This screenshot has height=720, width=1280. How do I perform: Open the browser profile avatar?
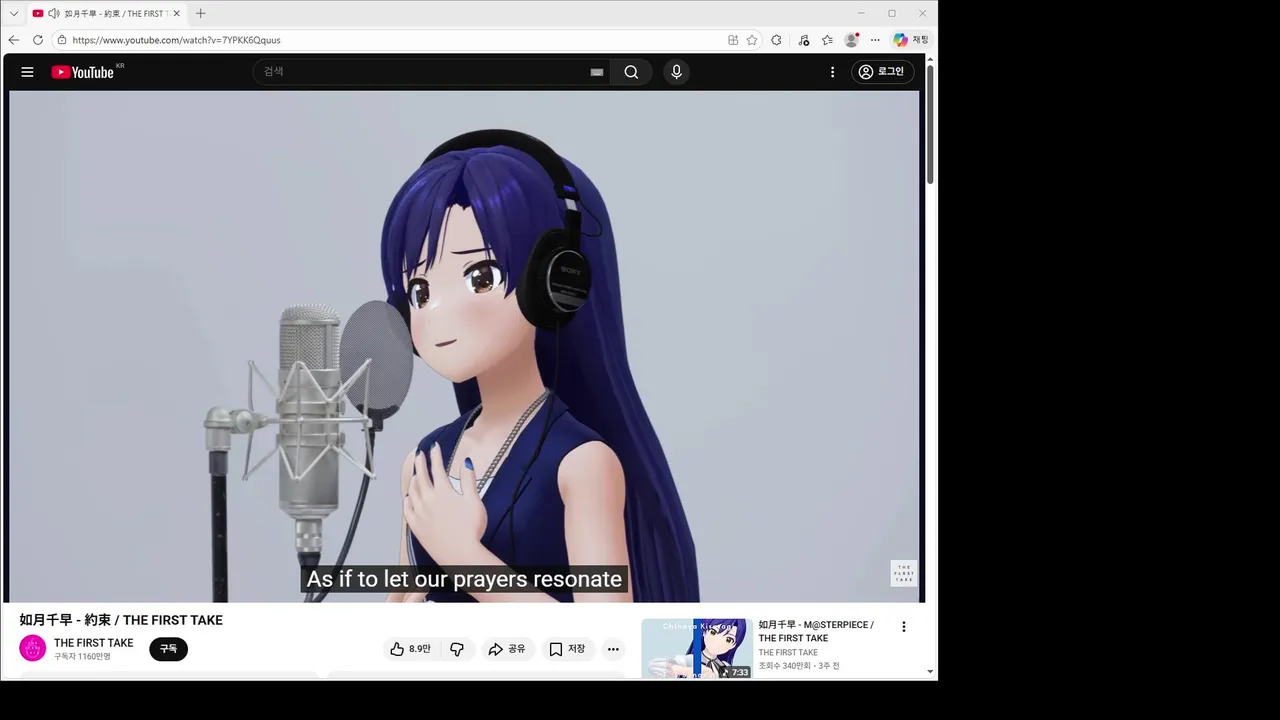click(x=851, y=40)
